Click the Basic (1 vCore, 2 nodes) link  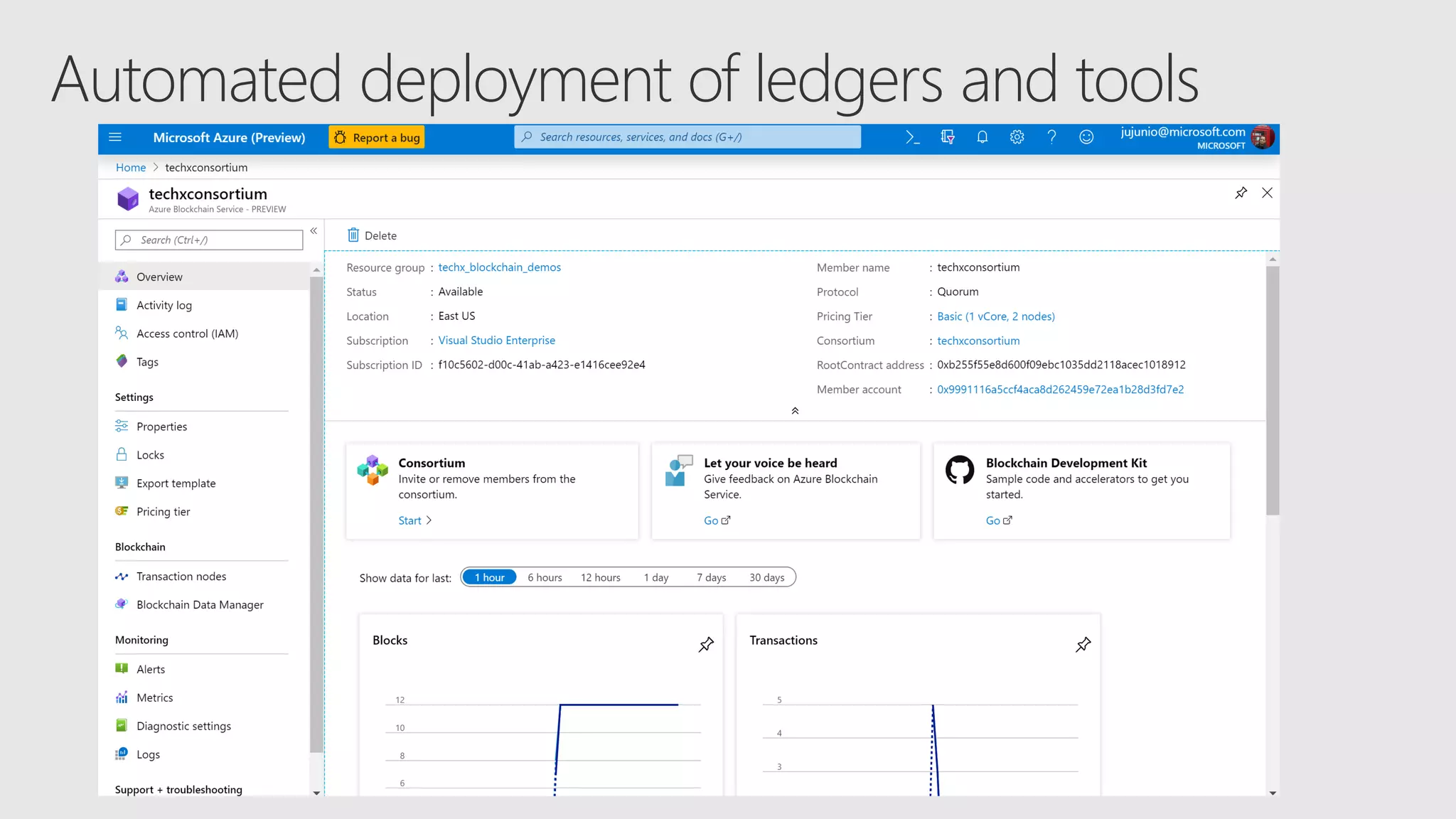pyautogui.click(x=995, y=316)
